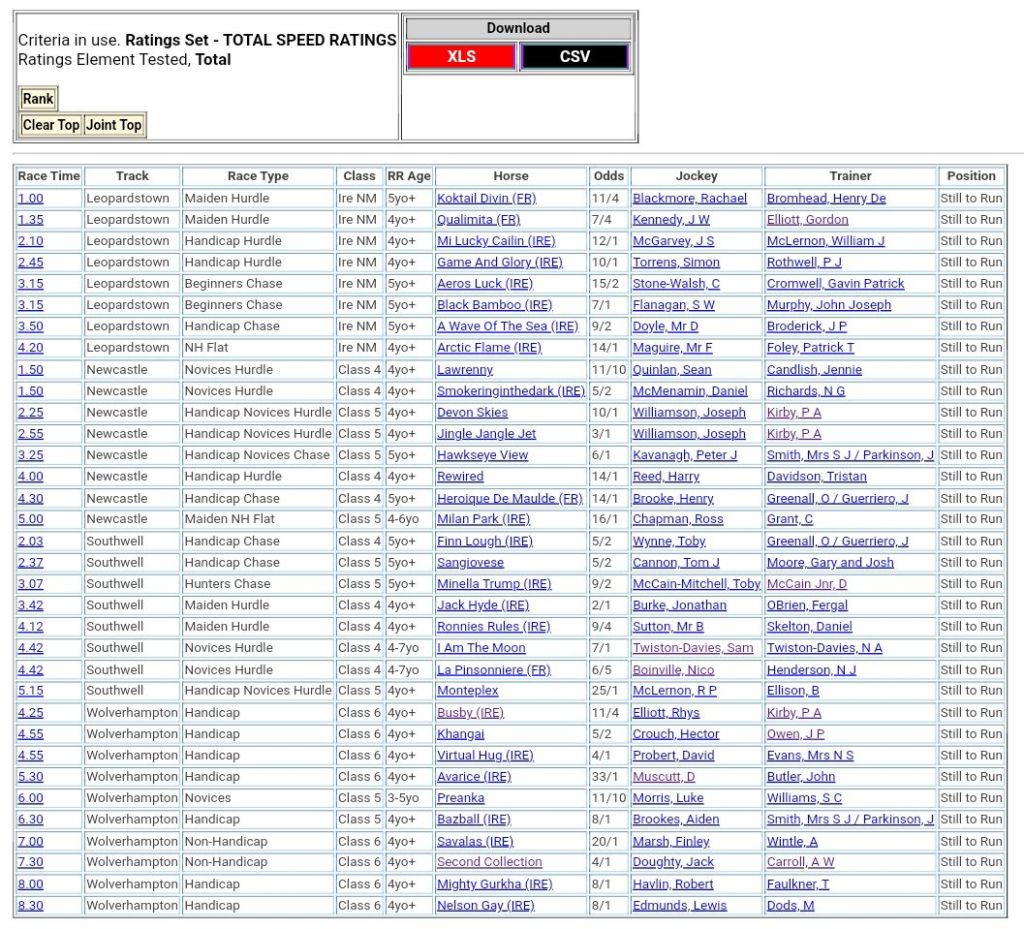Click the Clear Top button
The image size is (1024, 929).
coord(51,125)
